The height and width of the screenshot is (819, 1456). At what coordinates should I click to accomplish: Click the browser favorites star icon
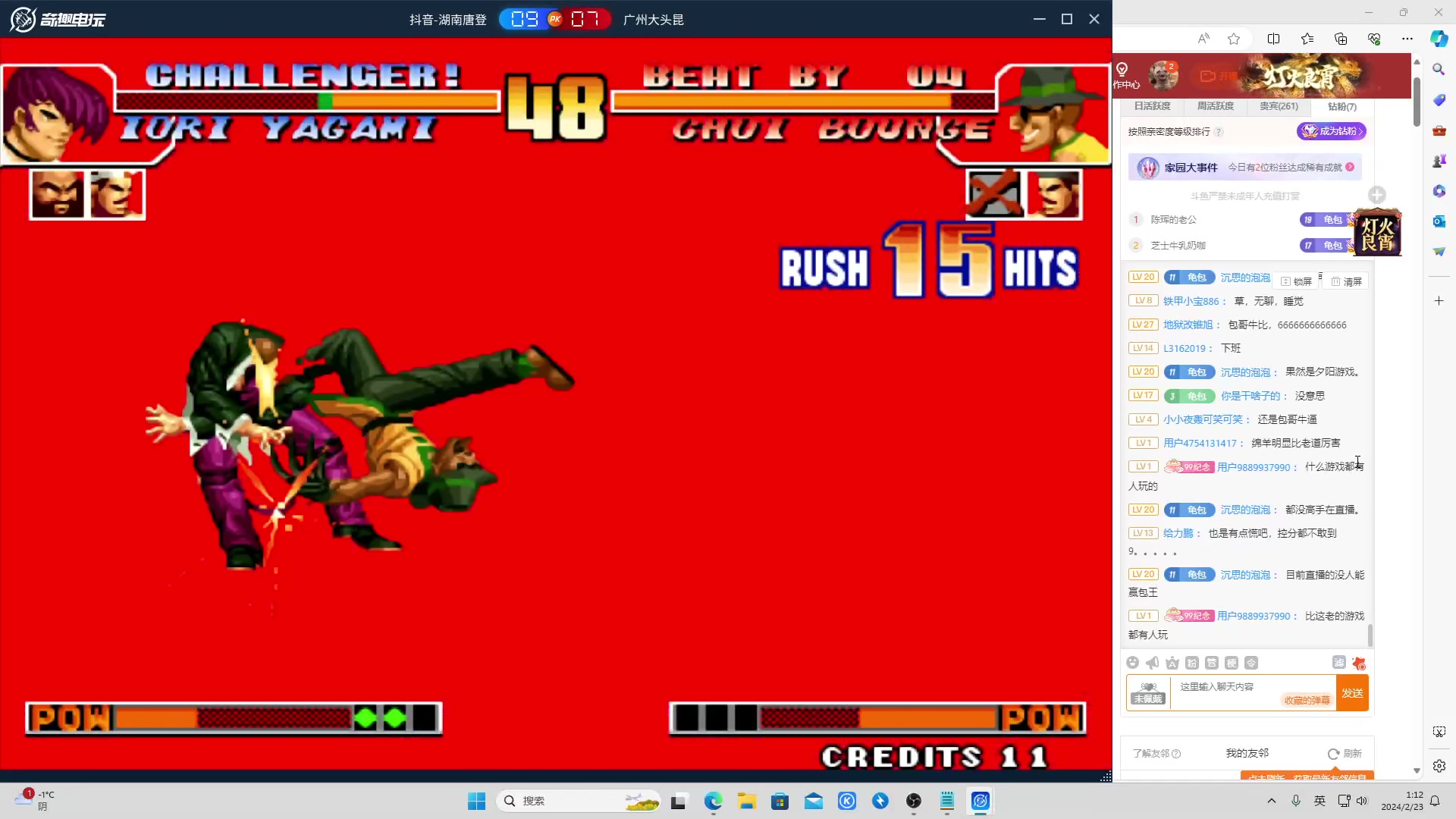click(x=1234, y=39)
